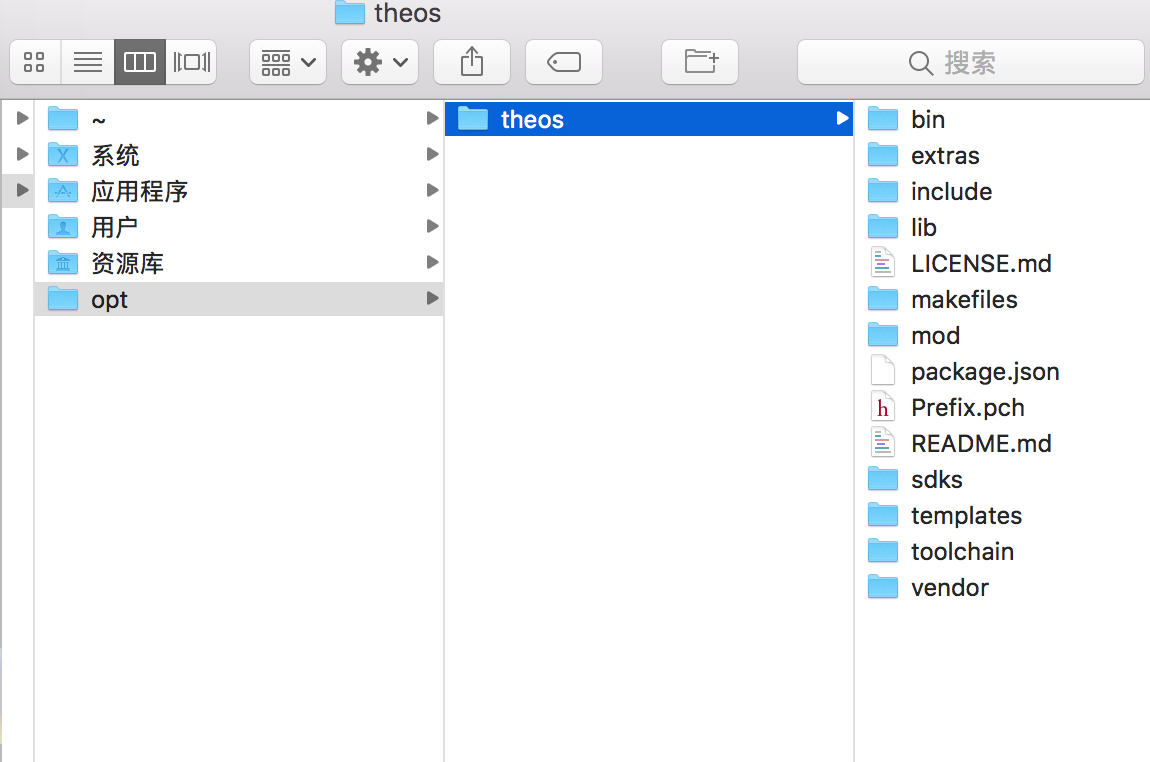The image size is (1150, 762).
Task: Expand arrow beside 用户 folder
Action: (x=433, y=226)
